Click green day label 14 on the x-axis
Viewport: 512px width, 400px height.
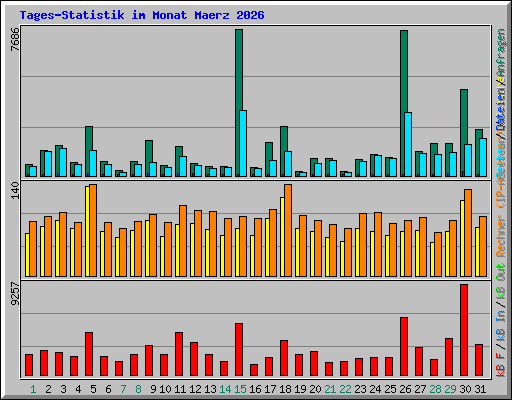pyautogui.click(x=225, y=389)
